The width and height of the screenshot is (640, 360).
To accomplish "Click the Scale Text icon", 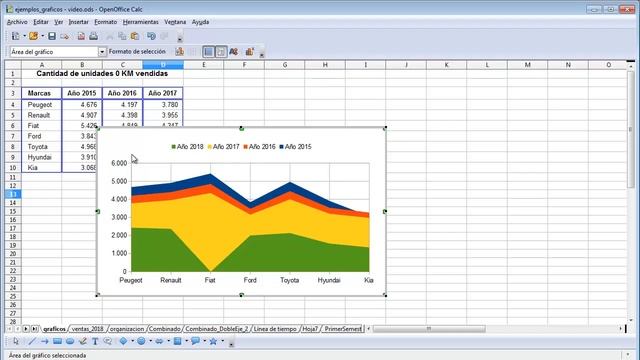I will click(233, 51).
